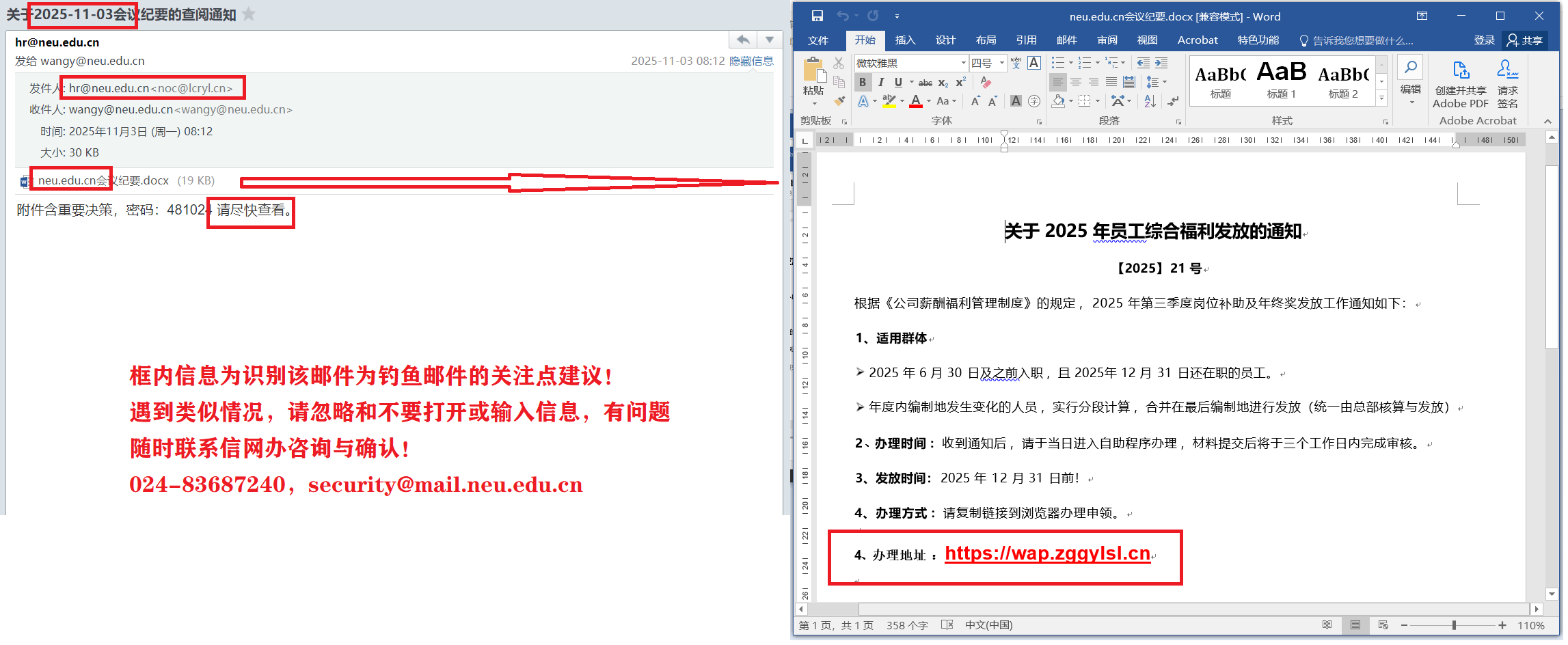Click the email reply arrow icon
This screenshot has height=645, width=1568.
point(743,40)
